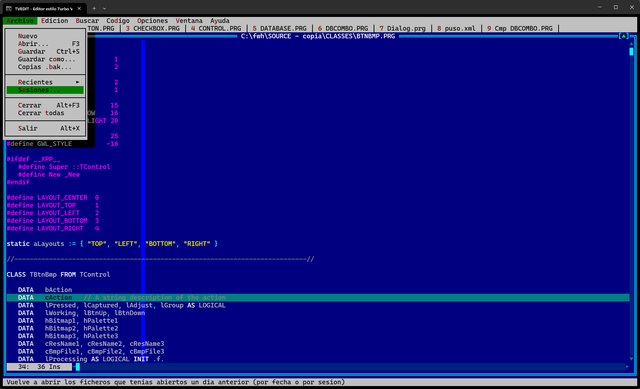
Task: Open the Ayuda menu
Action: tap(220, 20)
